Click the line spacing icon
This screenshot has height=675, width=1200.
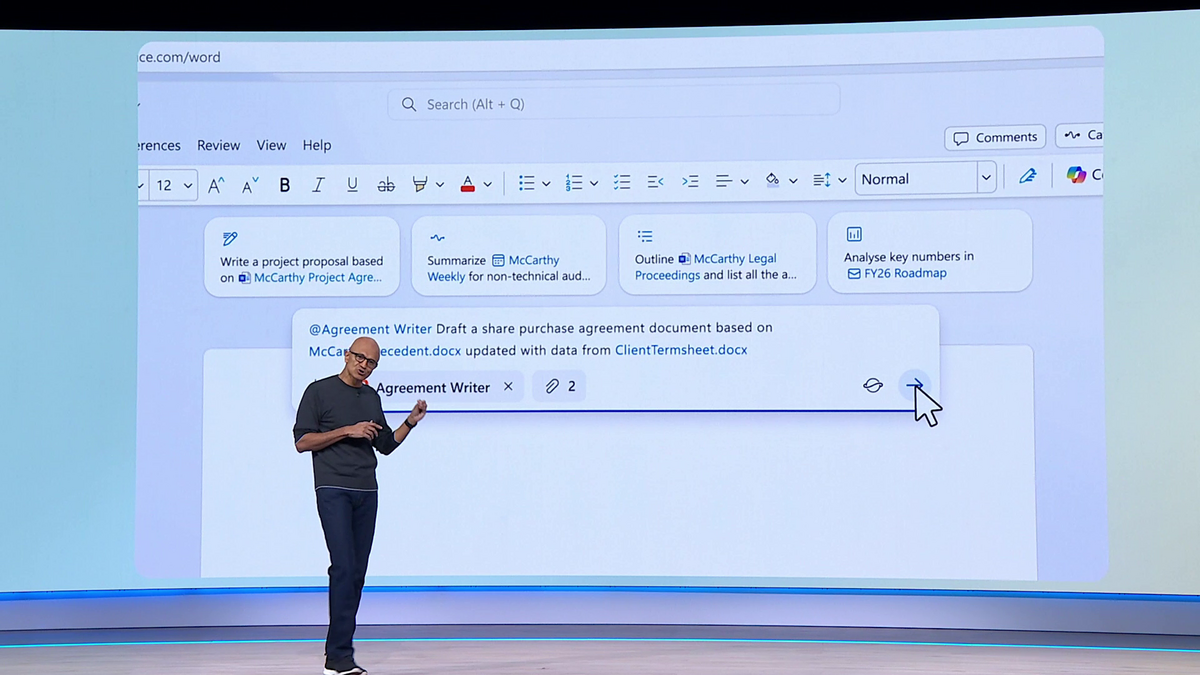click(x=822, y=180)
